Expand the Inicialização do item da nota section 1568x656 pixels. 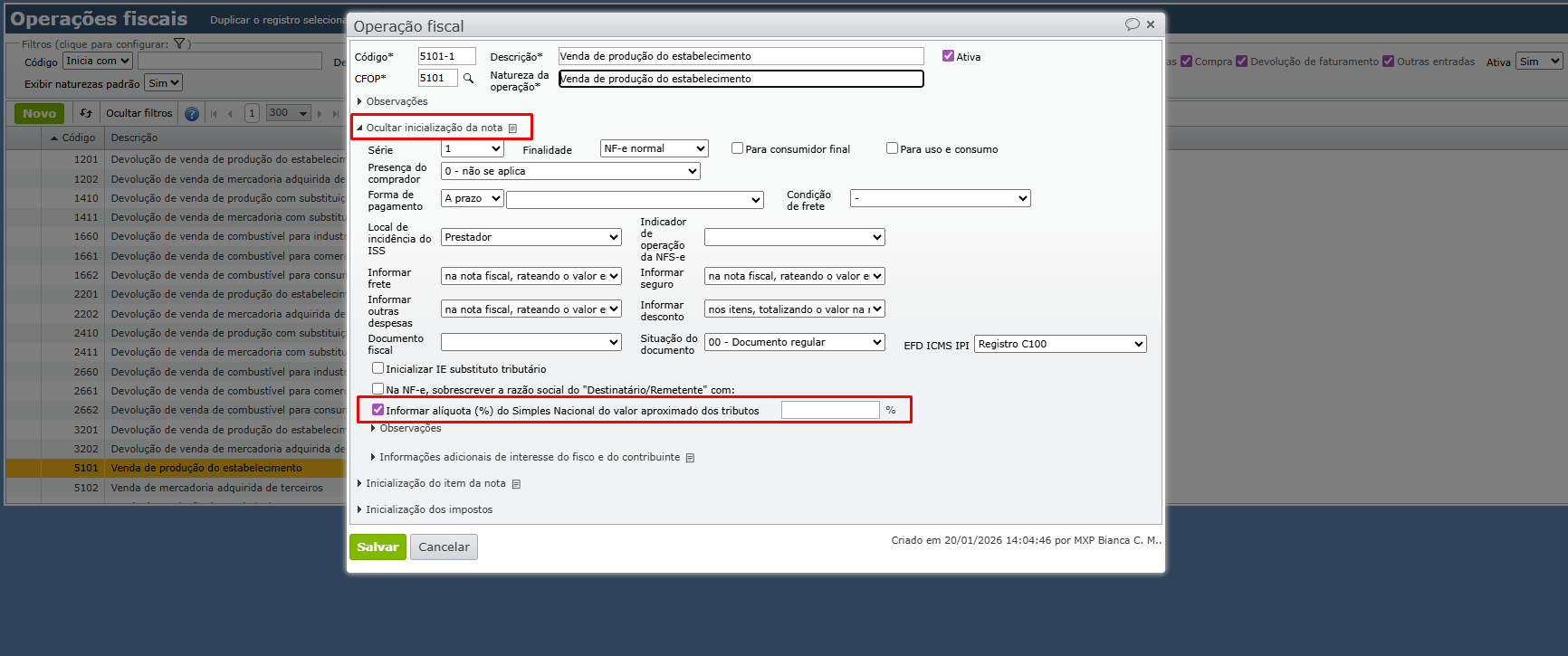pyautogui.click(x=431, y=483)
